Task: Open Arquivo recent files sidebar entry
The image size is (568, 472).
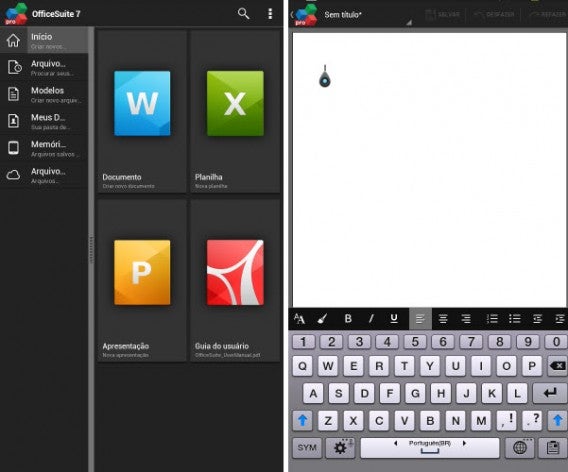Action: point(44,67)
